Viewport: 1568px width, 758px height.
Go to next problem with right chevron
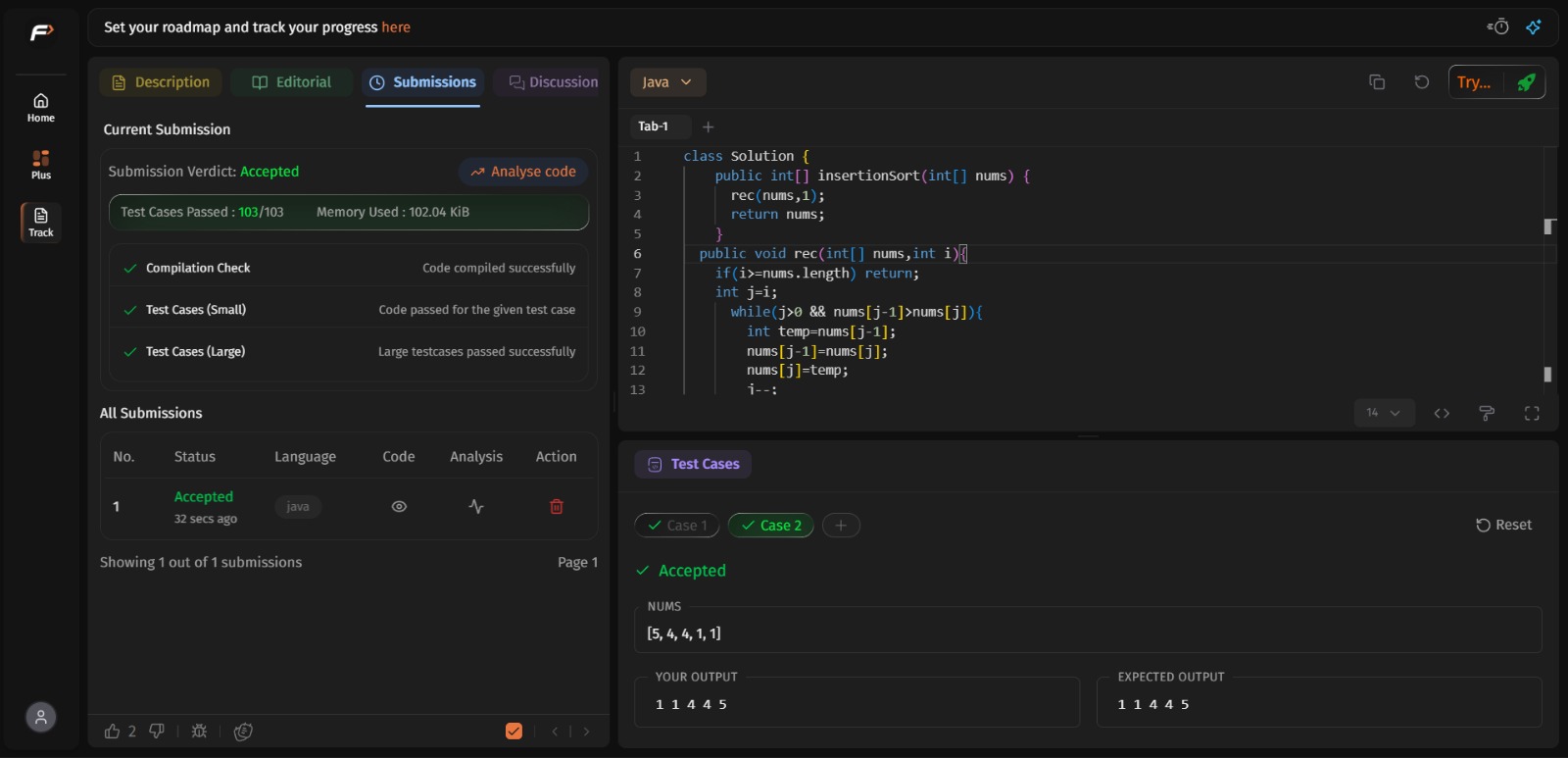pyautogui.click(x=586, y=732)
